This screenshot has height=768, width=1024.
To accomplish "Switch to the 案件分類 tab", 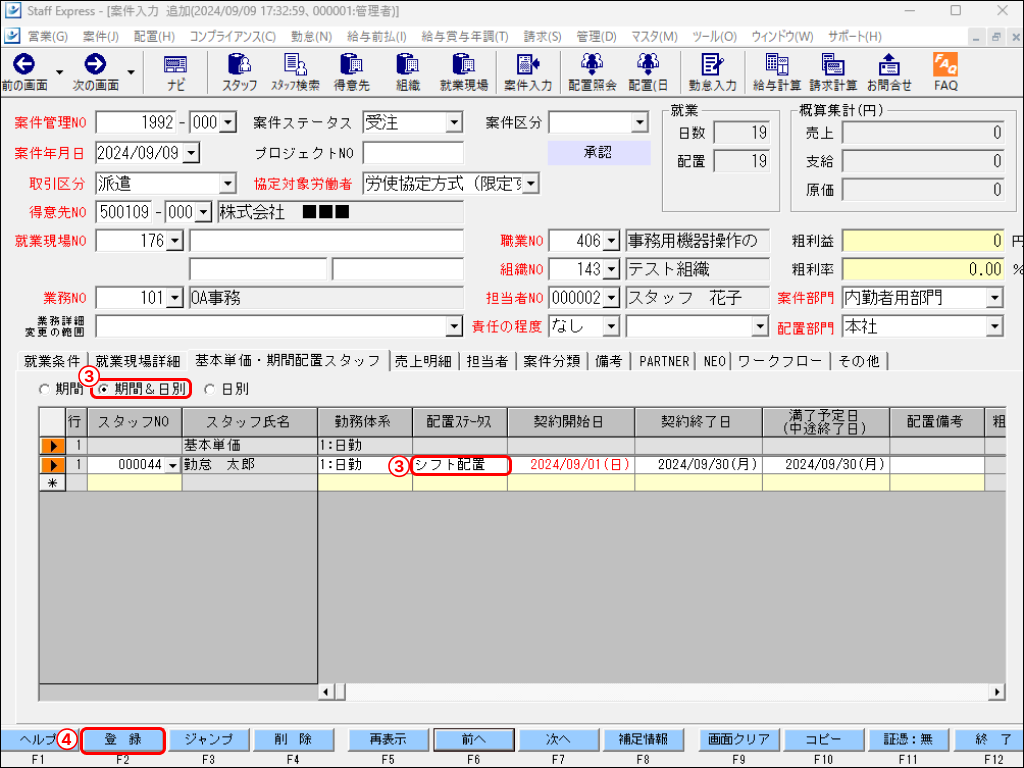I will pos(551,361).
